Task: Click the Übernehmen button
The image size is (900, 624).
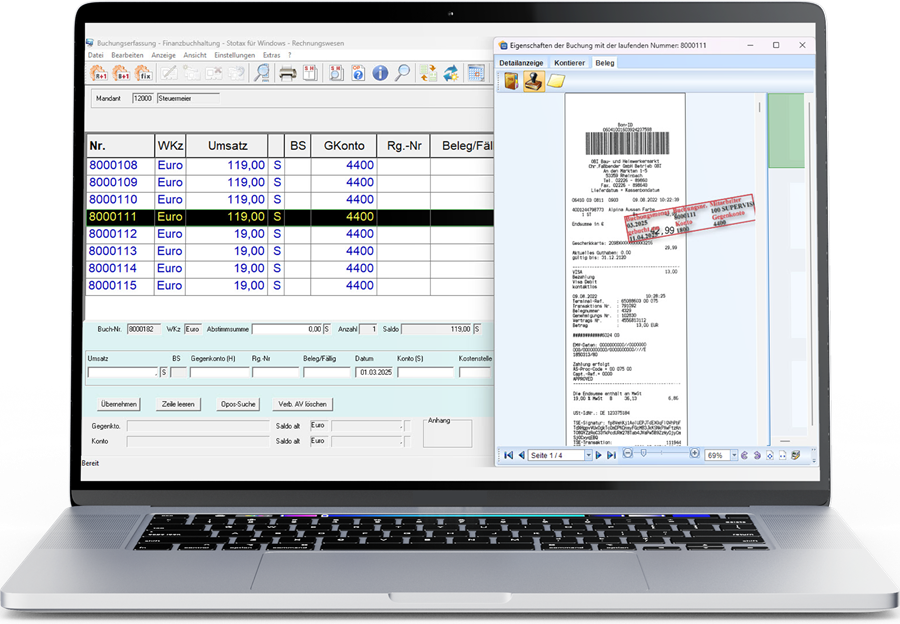Action: (119, 404)
